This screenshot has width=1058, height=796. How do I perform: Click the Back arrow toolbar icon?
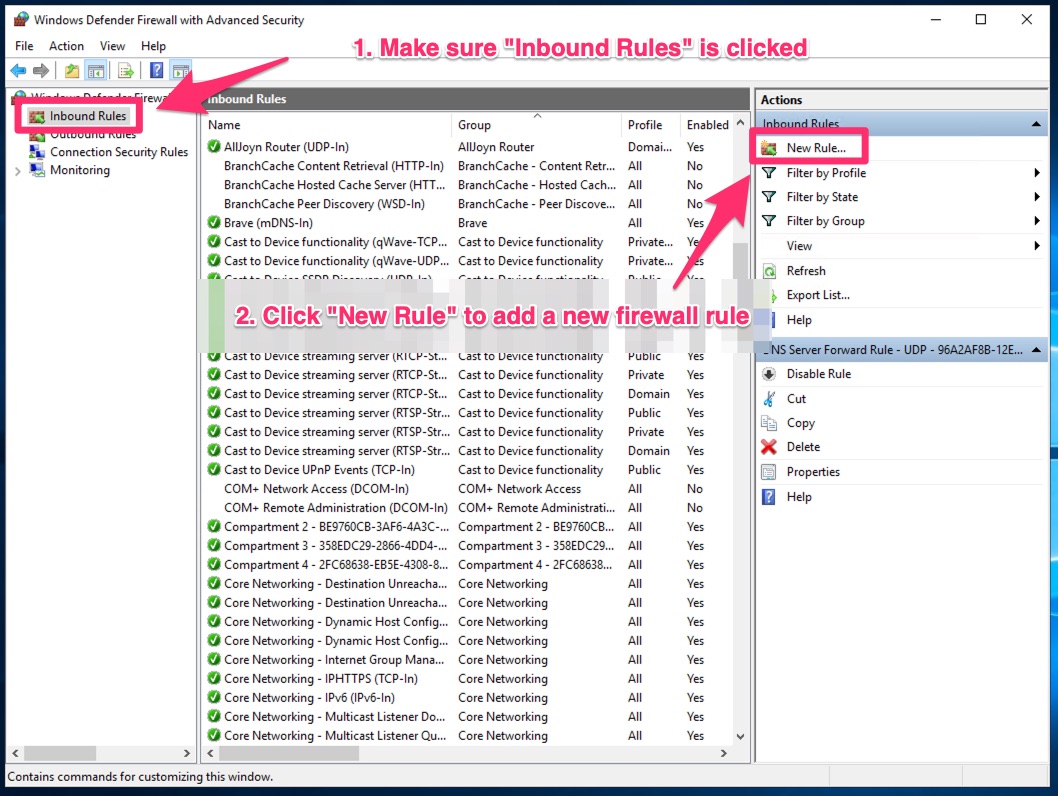tap(18, 71)
